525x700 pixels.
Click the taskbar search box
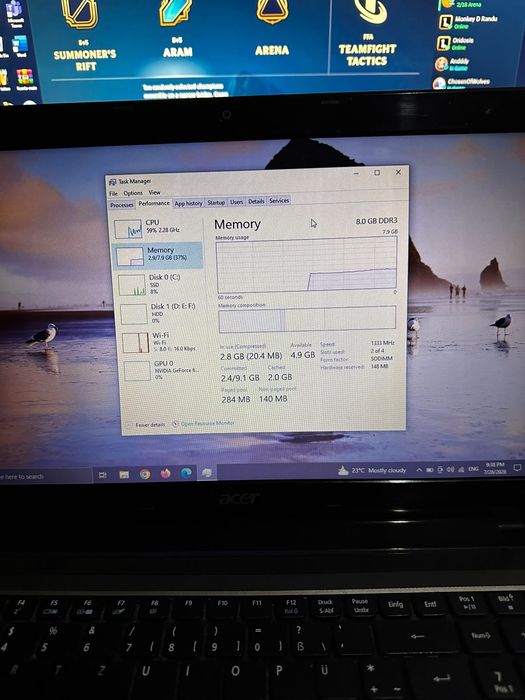(x=45, y=476)
